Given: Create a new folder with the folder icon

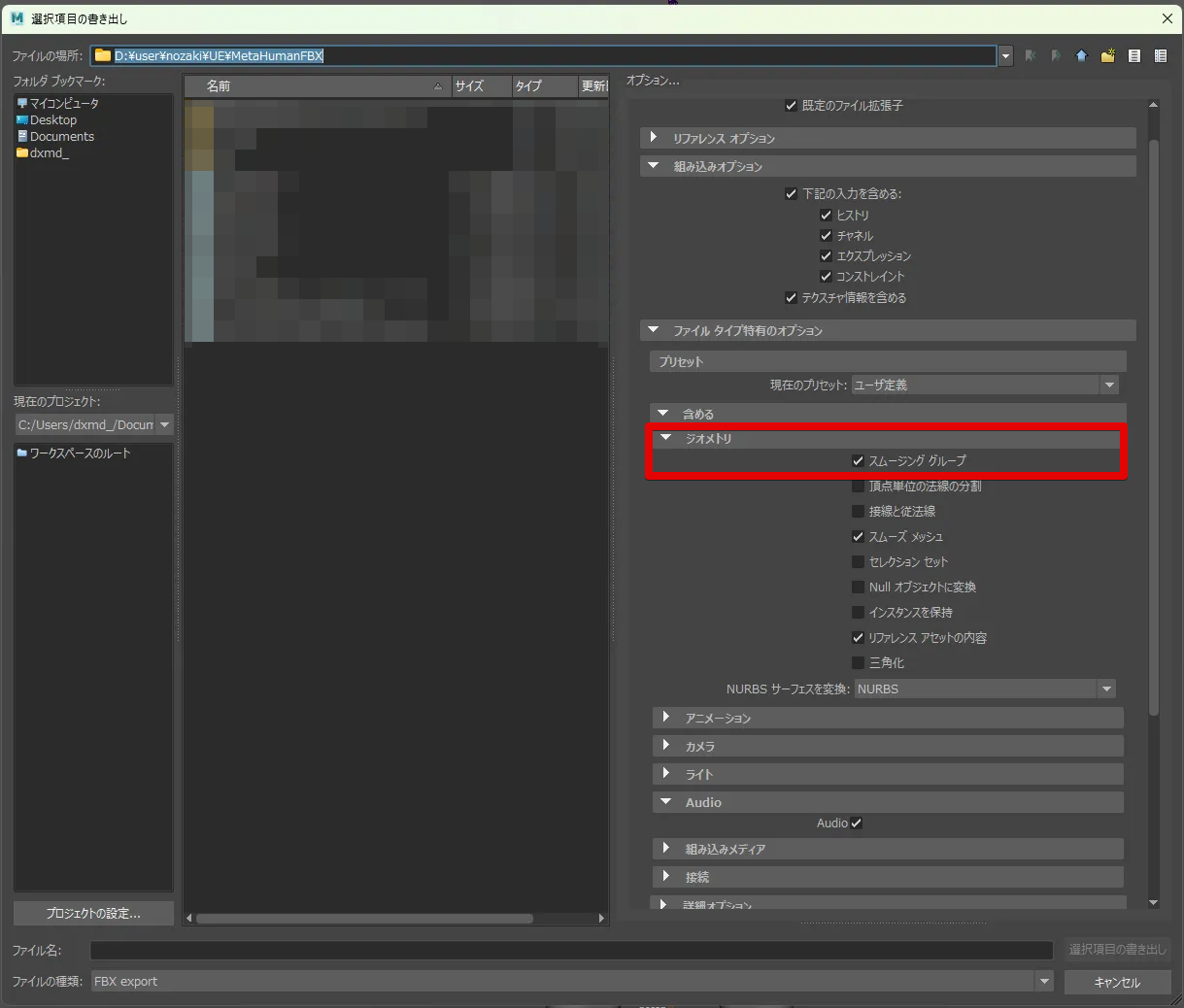Looking at the screenshot, I should click(x=1107, y=56).
